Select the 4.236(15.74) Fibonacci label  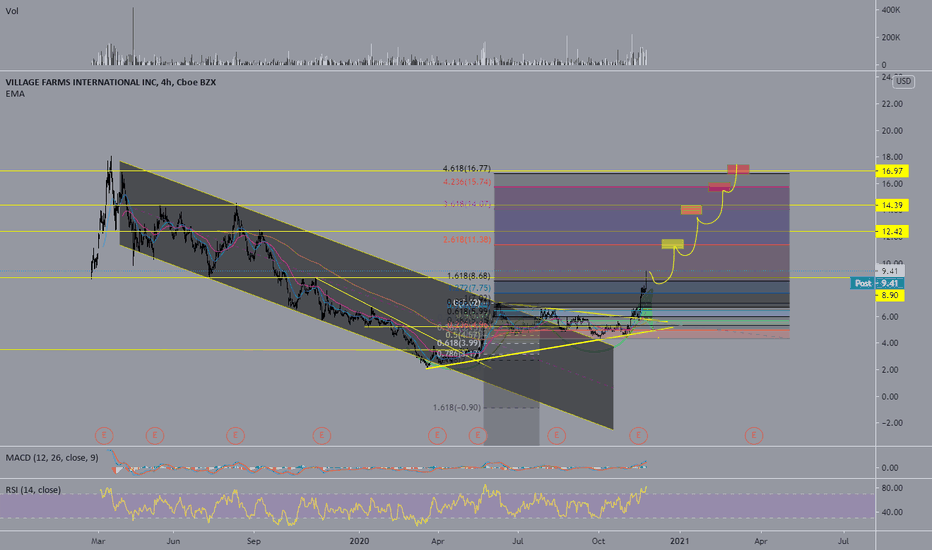click(467, 182)
